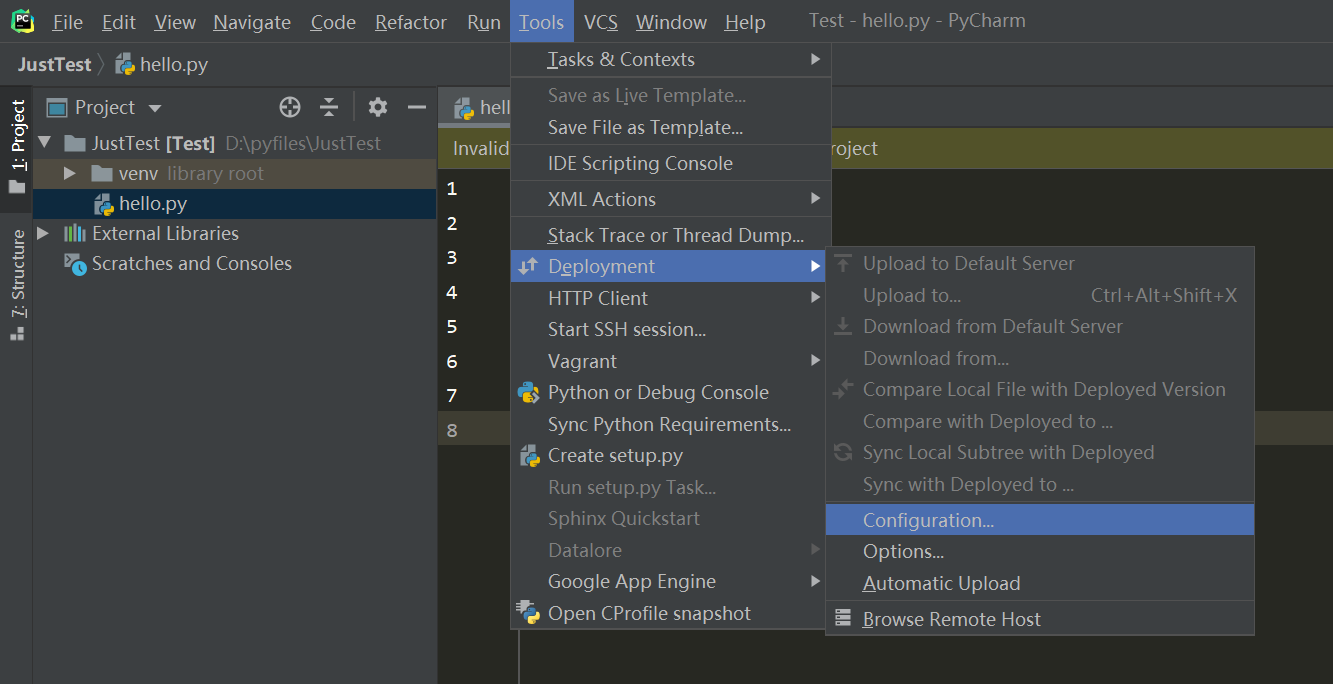Click the Collapse All icon in Project panel
This screenshot has height=684, width=1333.
click(329, 107)
